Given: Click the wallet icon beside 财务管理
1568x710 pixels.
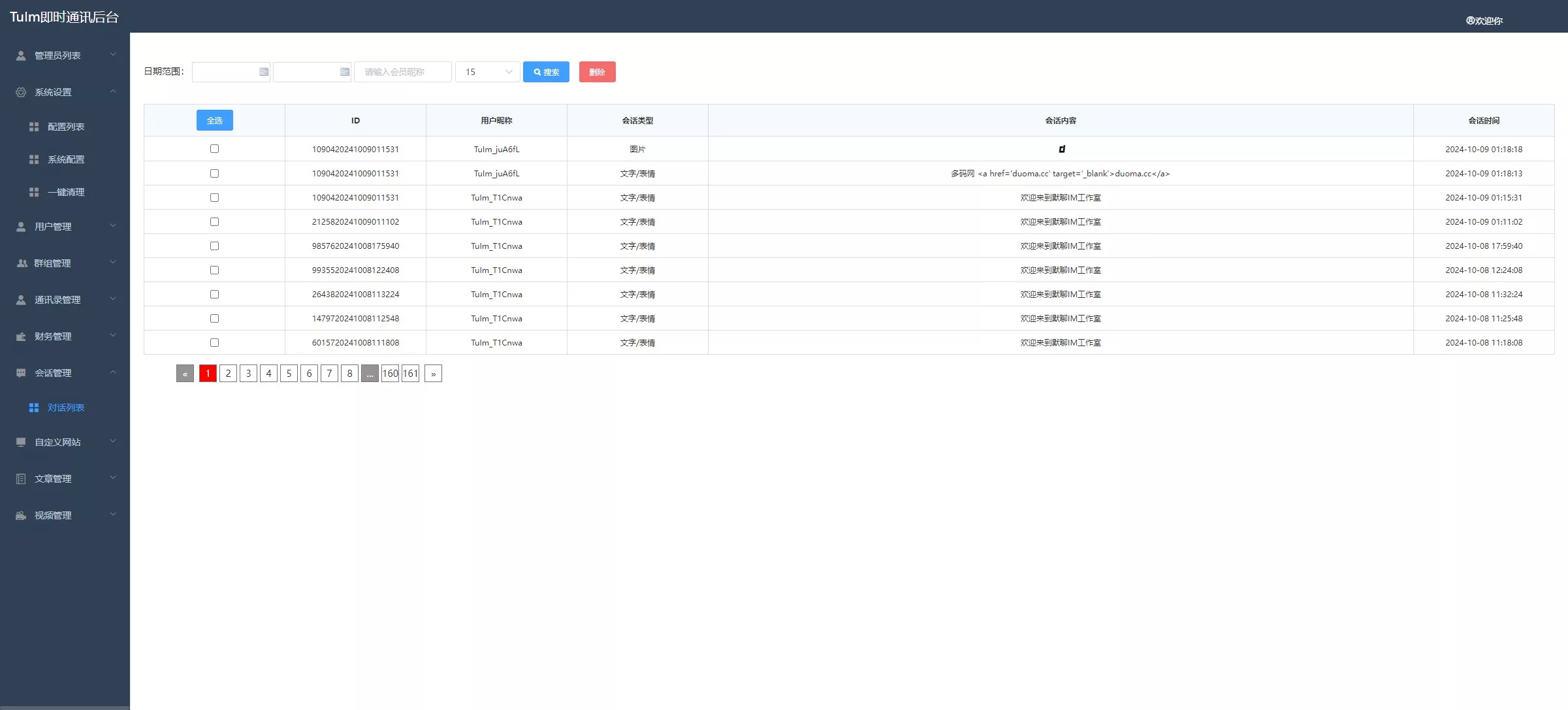Looking at the screenshot, I should pyautogui.click(x=21, y=336).
